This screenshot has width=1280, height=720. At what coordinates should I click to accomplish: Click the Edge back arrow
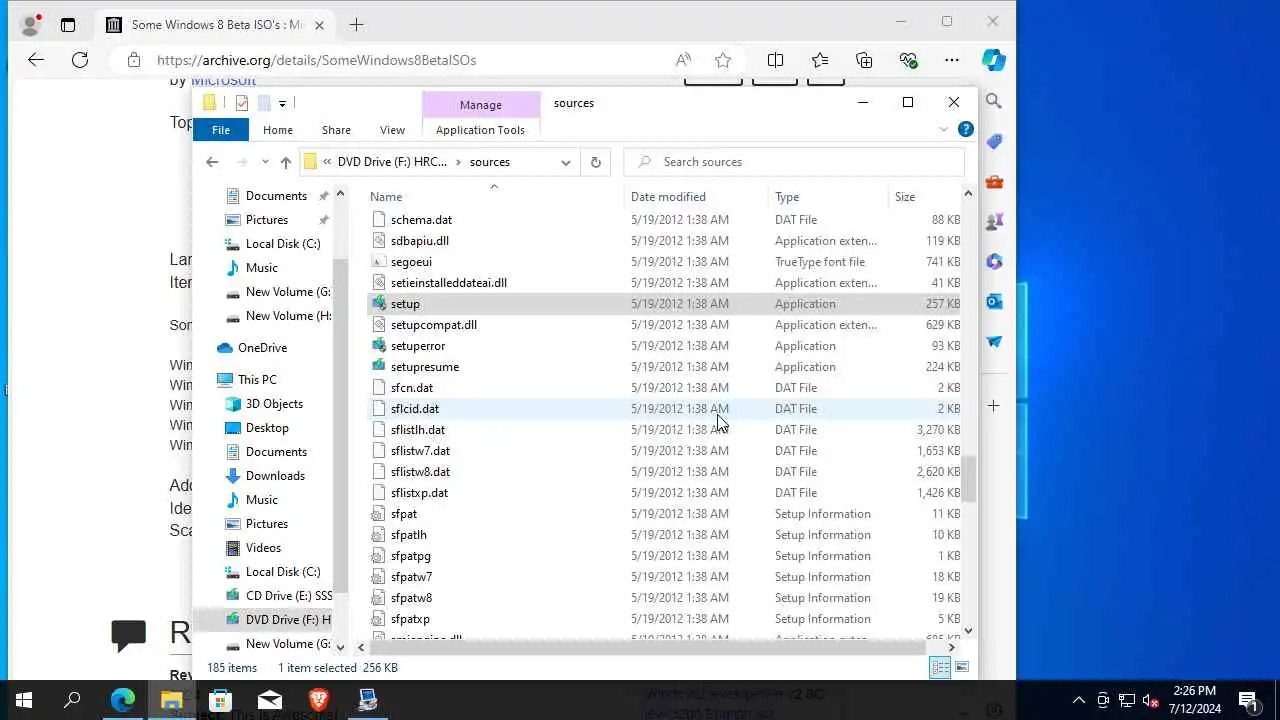[36, 60]
